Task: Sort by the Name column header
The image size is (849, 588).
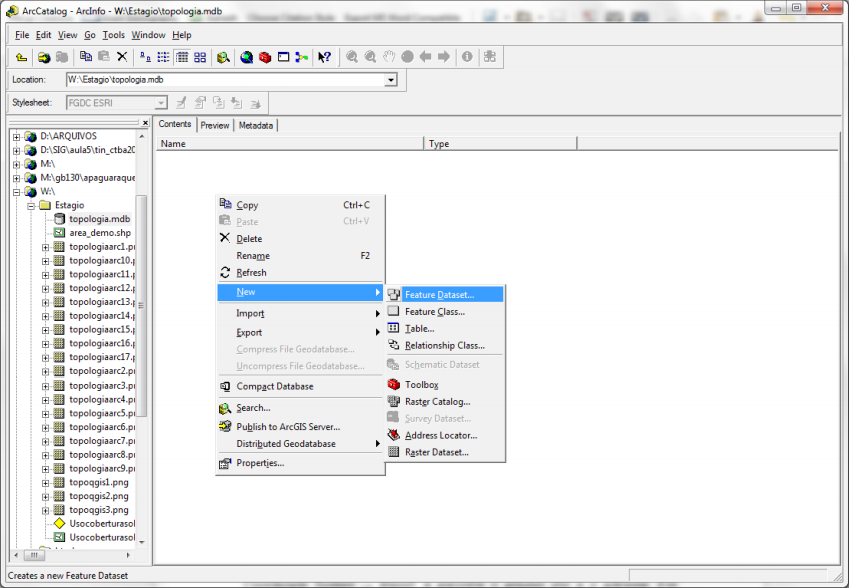Action: tap(290, 144)
